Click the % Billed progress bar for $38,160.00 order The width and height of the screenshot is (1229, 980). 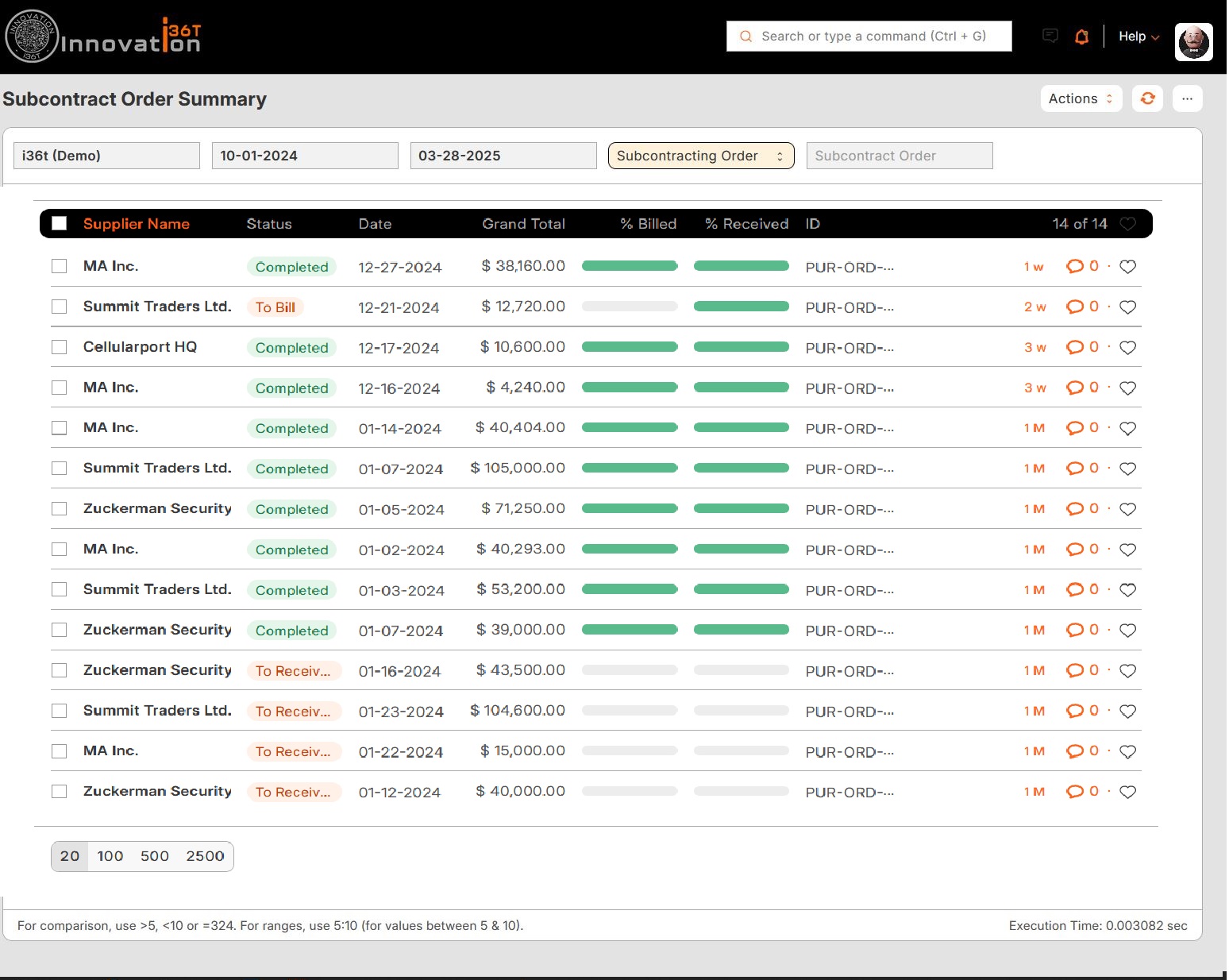tap(630, 266)
